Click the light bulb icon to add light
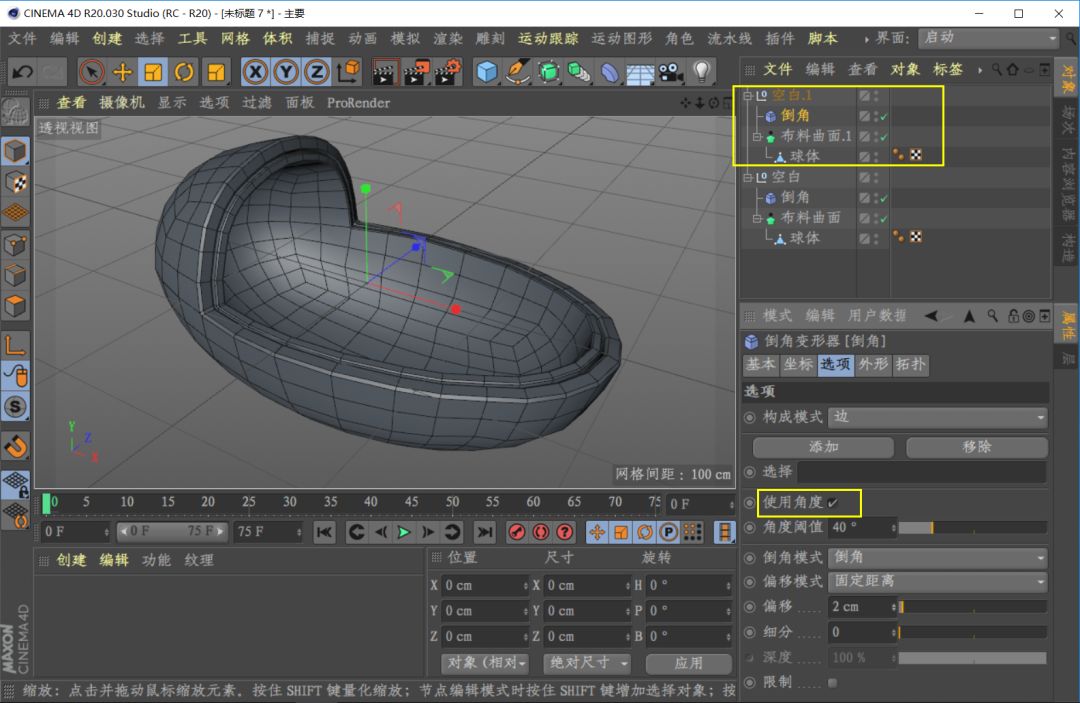Screen dimensions: 1080x703 pos(701,72)
